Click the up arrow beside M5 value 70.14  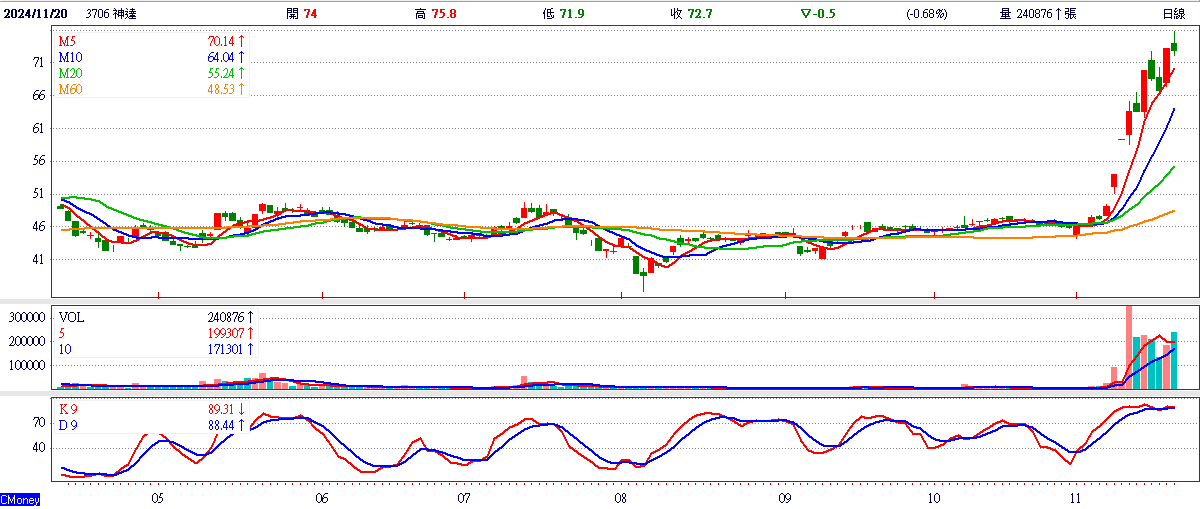tap(241, 42)
